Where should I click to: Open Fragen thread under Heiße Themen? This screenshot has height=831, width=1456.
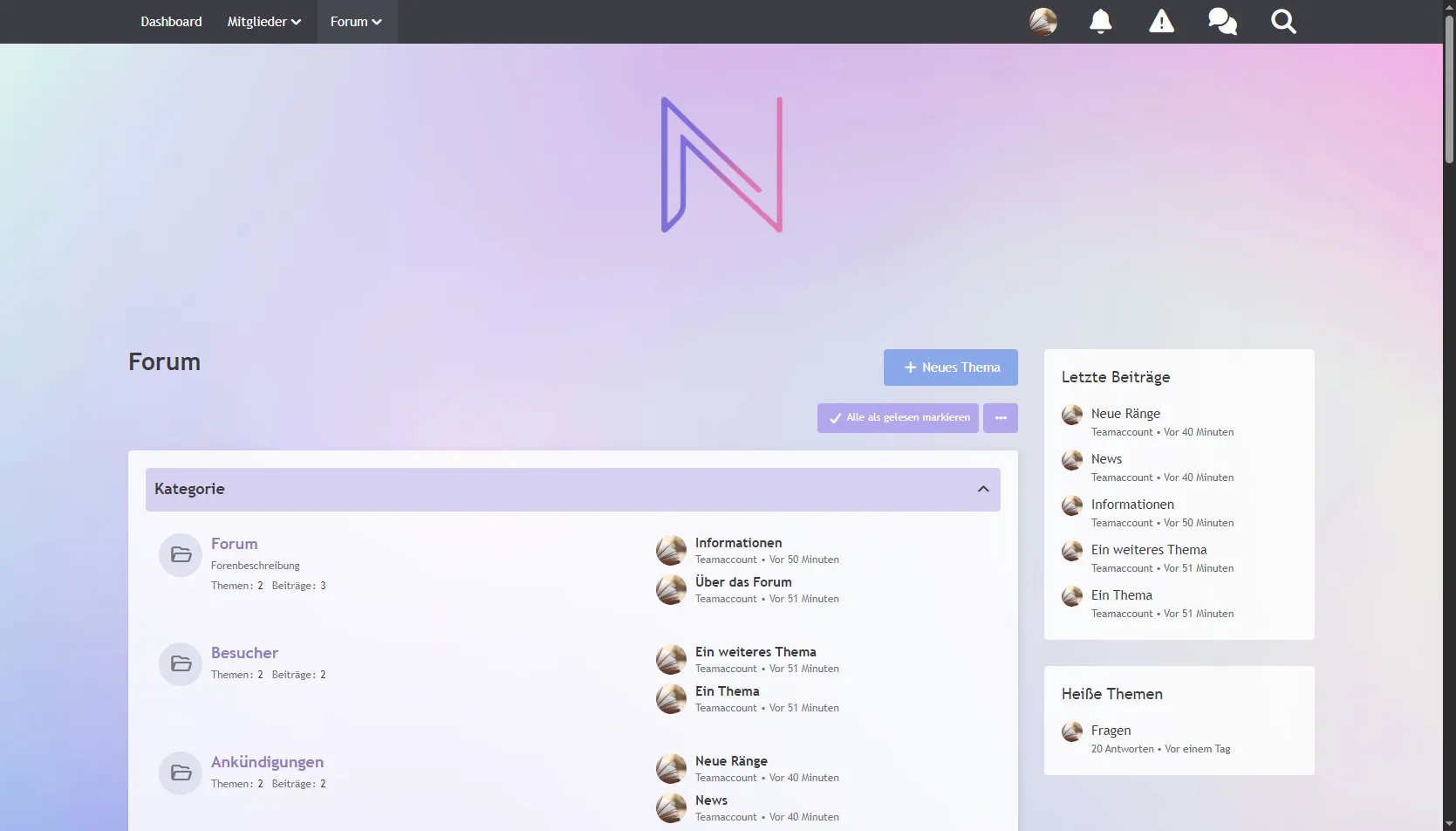(x=1111, y=731)
